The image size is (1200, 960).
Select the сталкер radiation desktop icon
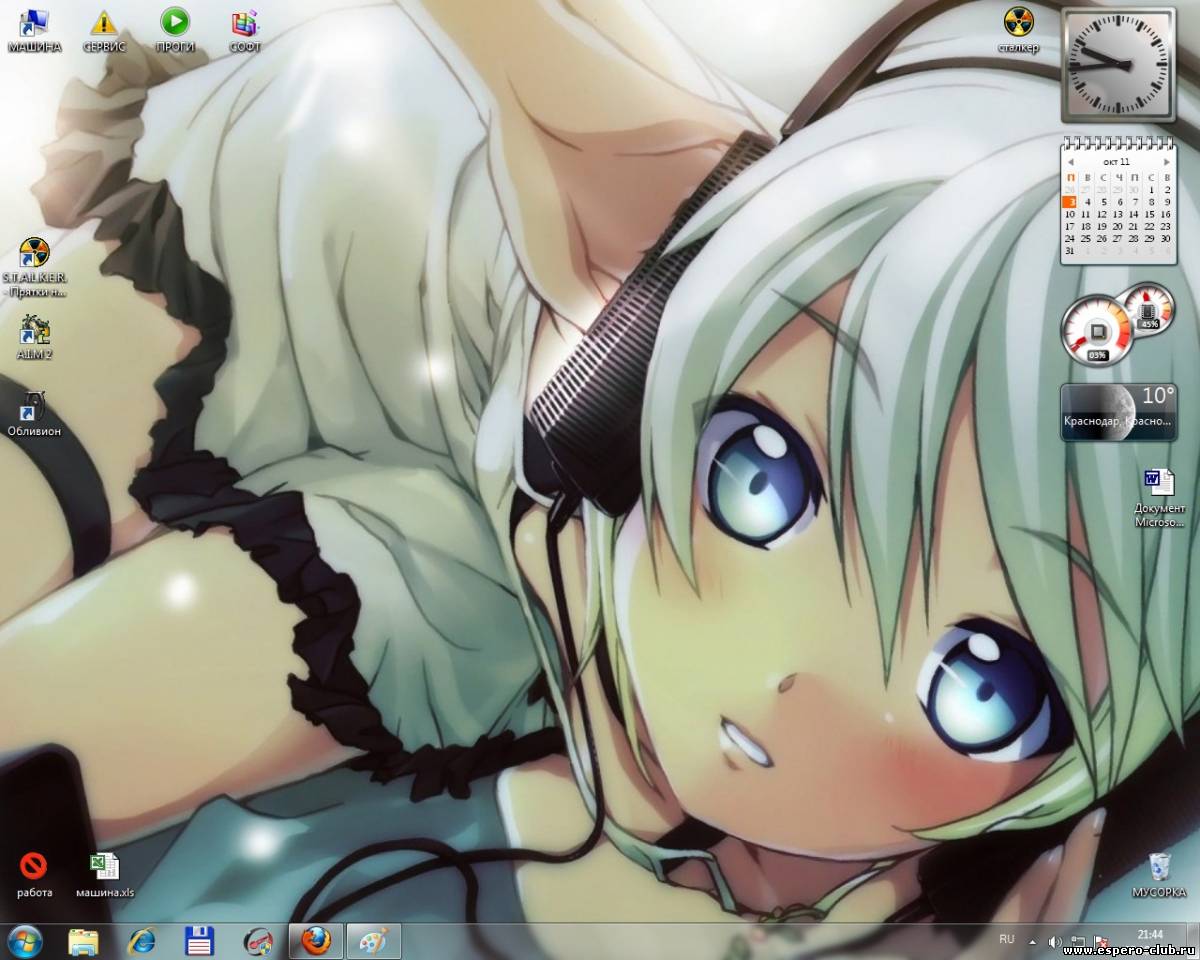point(1018,30)
